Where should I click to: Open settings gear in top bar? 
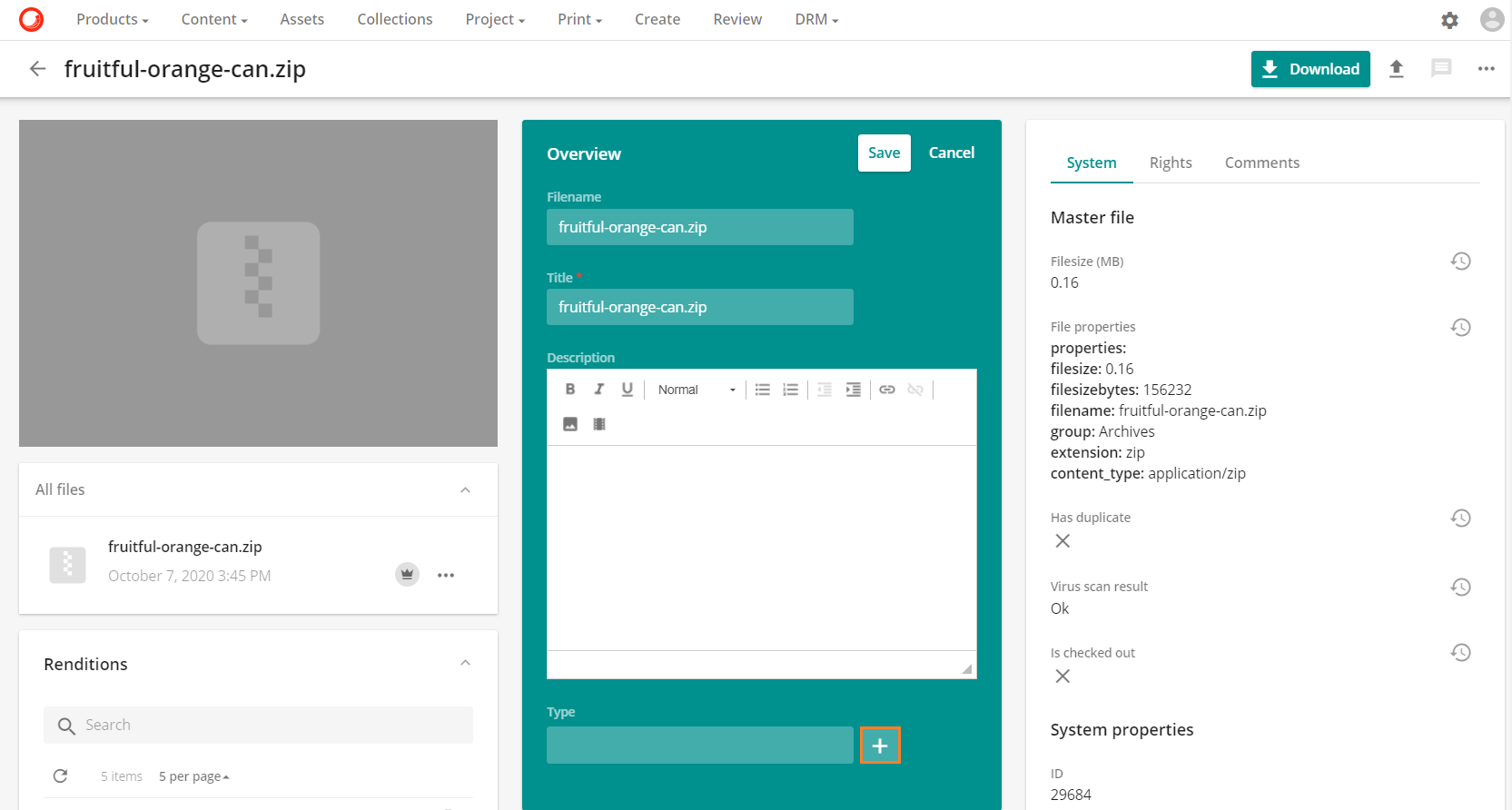[1449, 20]
